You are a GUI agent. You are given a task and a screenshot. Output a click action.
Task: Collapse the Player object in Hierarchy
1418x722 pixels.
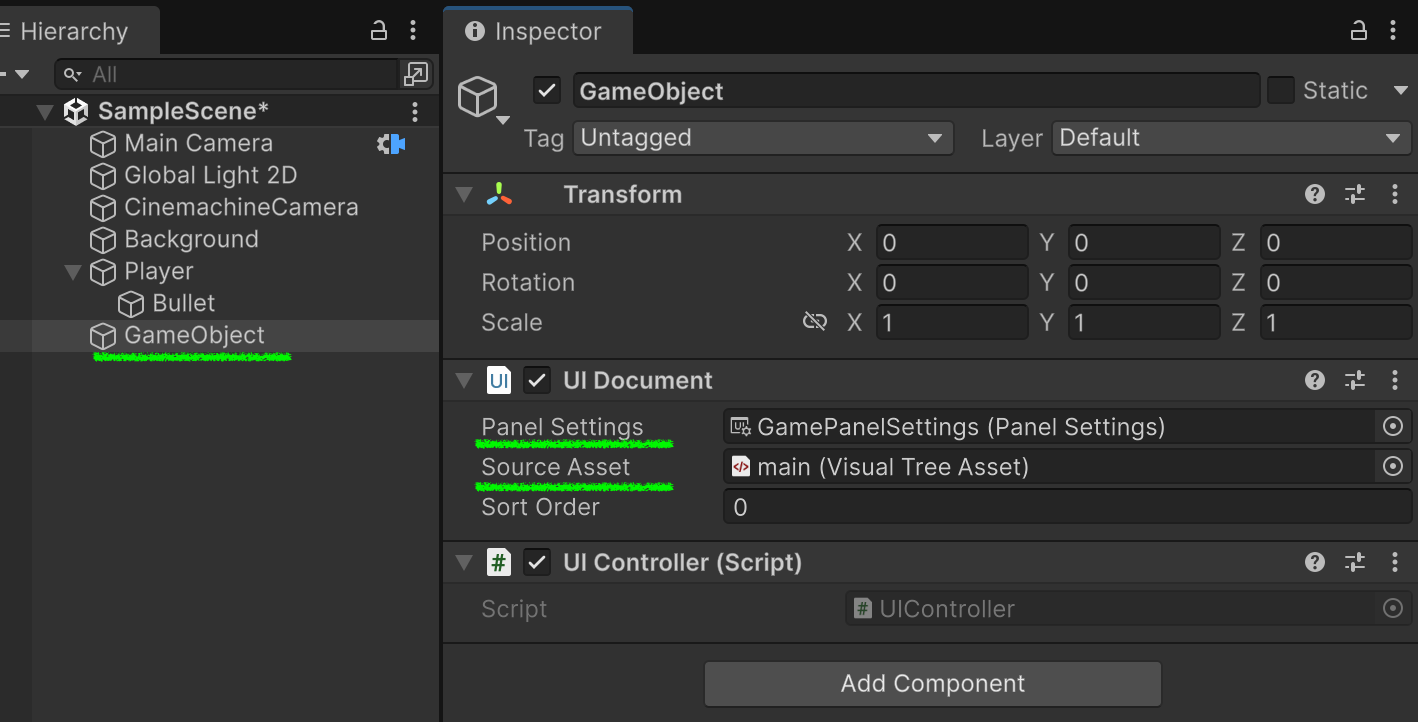coord(73,272)
